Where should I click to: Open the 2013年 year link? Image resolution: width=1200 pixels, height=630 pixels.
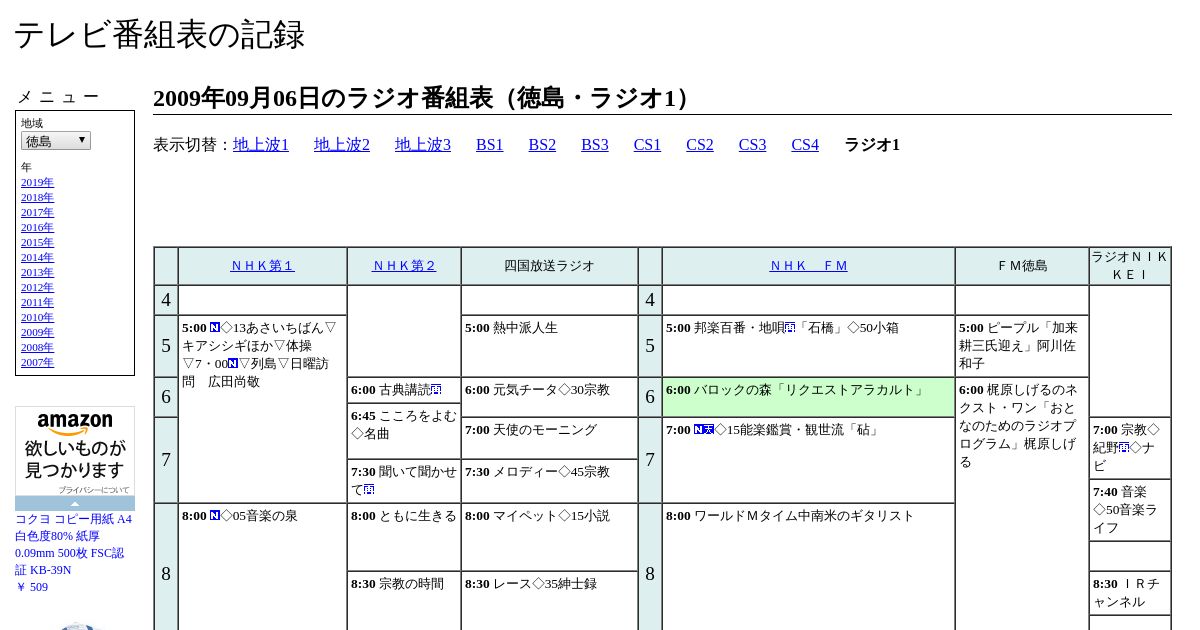(37, 272)
